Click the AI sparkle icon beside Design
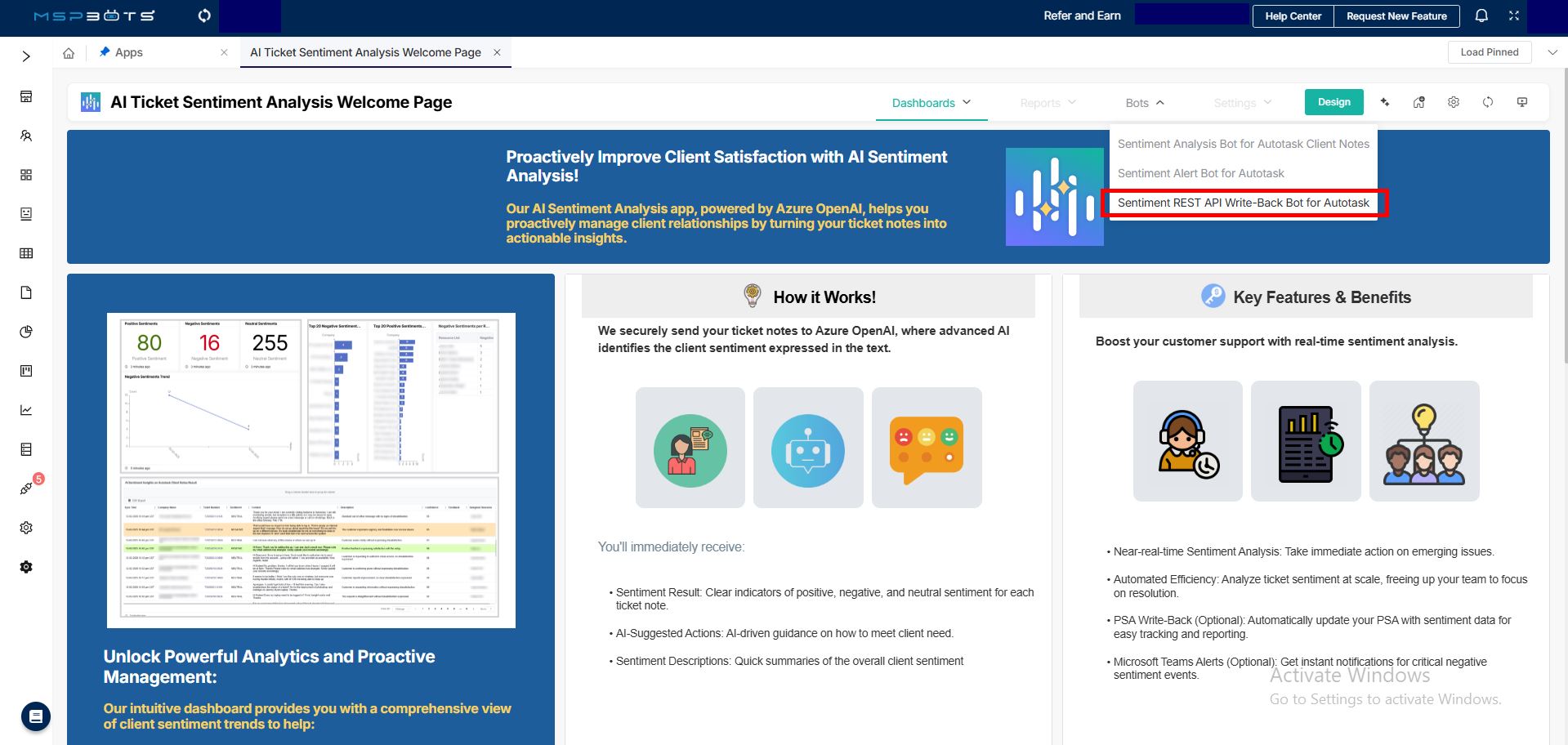This screenshot has width=1568, height=745. (x=1385, y=102)
